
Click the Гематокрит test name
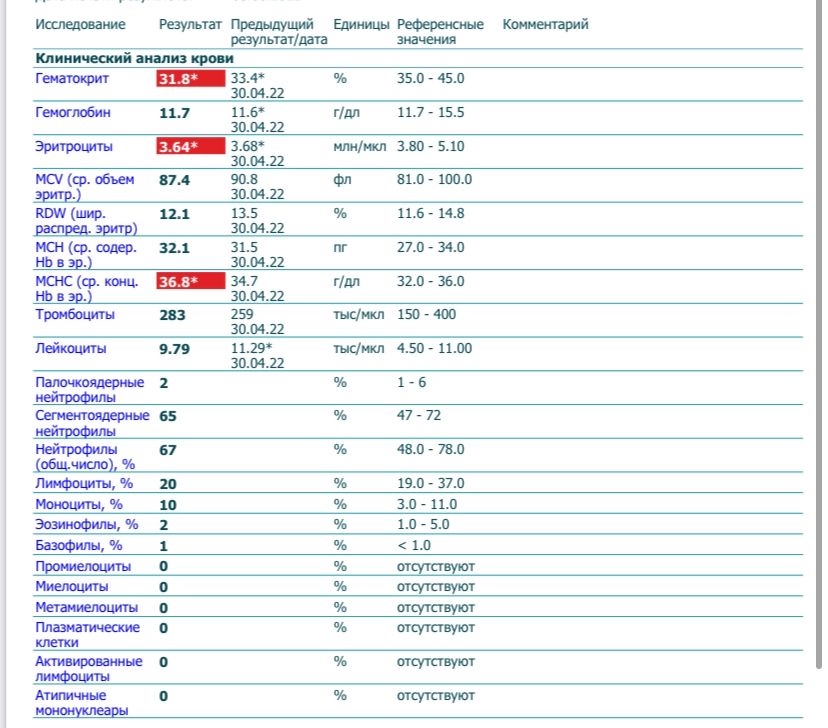pyautogui.click(x=72, y=79)
